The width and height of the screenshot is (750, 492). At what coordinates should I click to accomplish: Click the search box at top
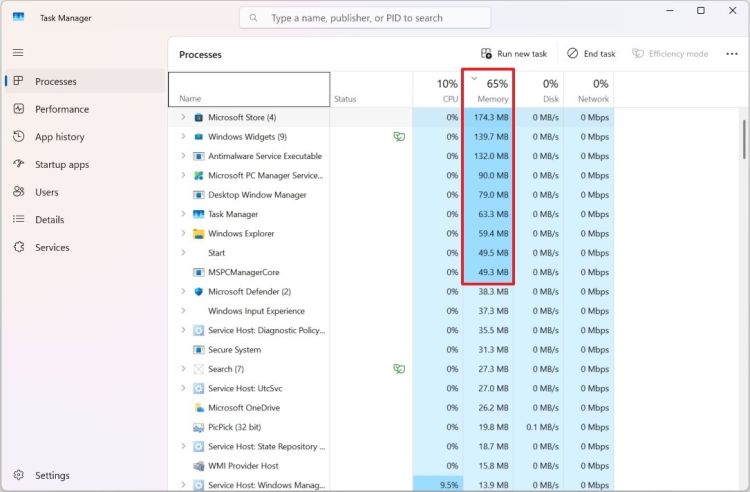point(365,18)
